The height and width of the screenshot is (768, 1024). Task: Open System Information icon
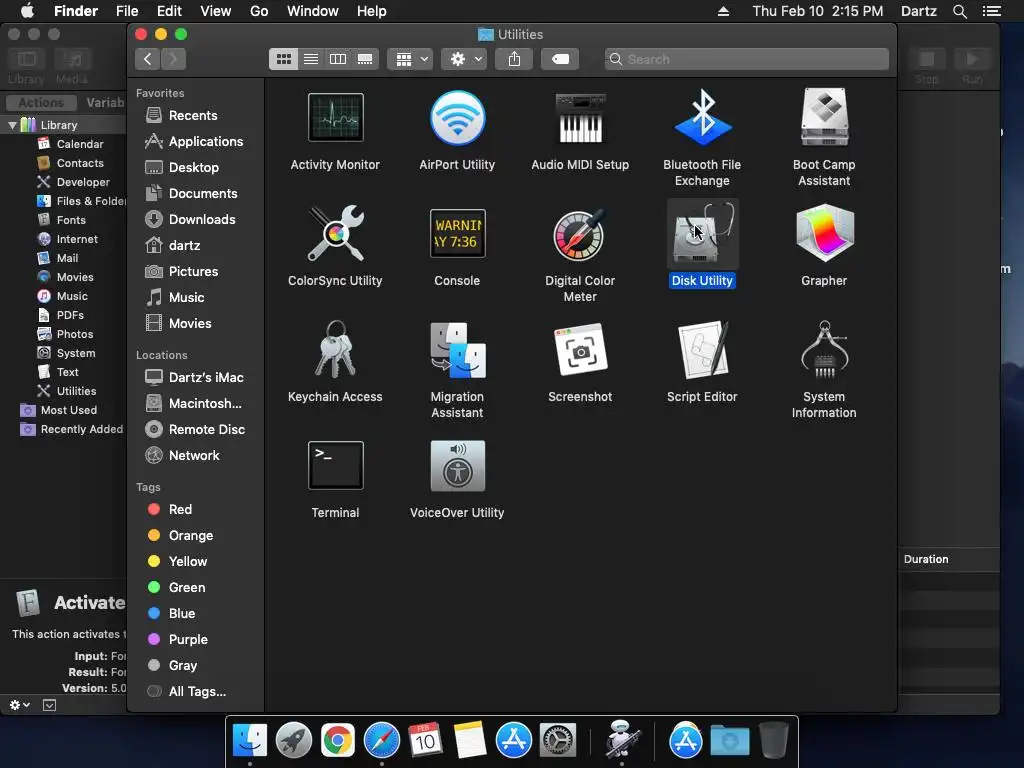tap(824, 349)
